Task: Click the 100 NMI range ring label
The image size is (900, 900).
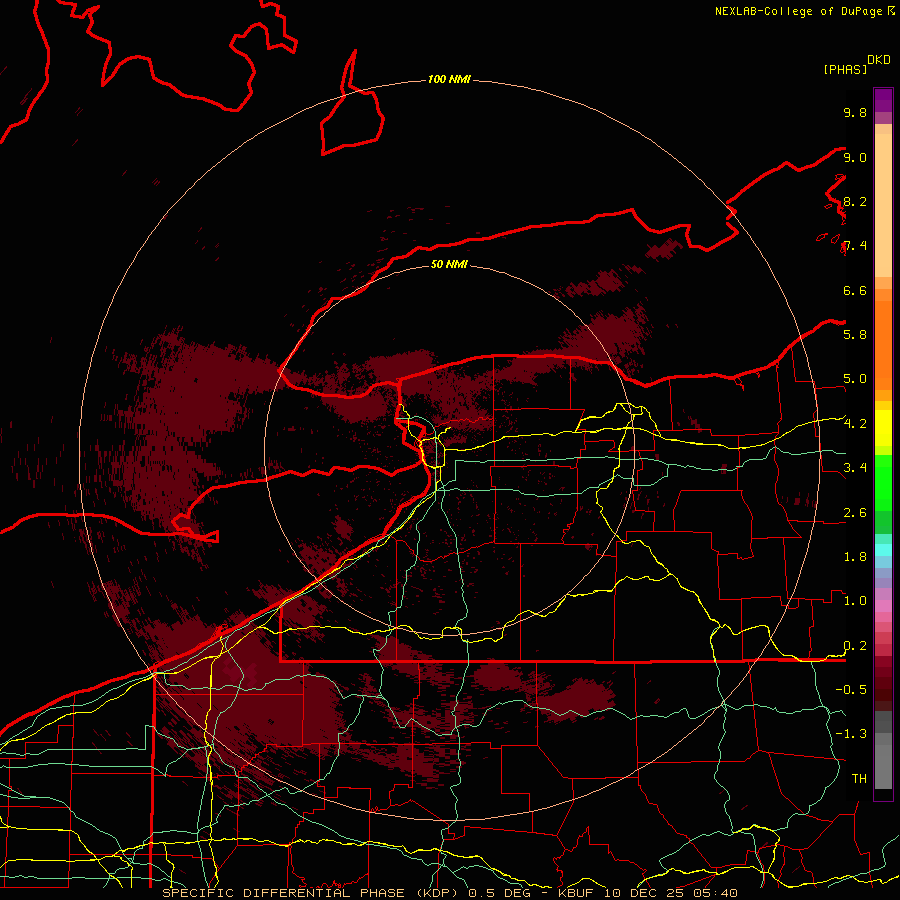Action: pos(449,79)
